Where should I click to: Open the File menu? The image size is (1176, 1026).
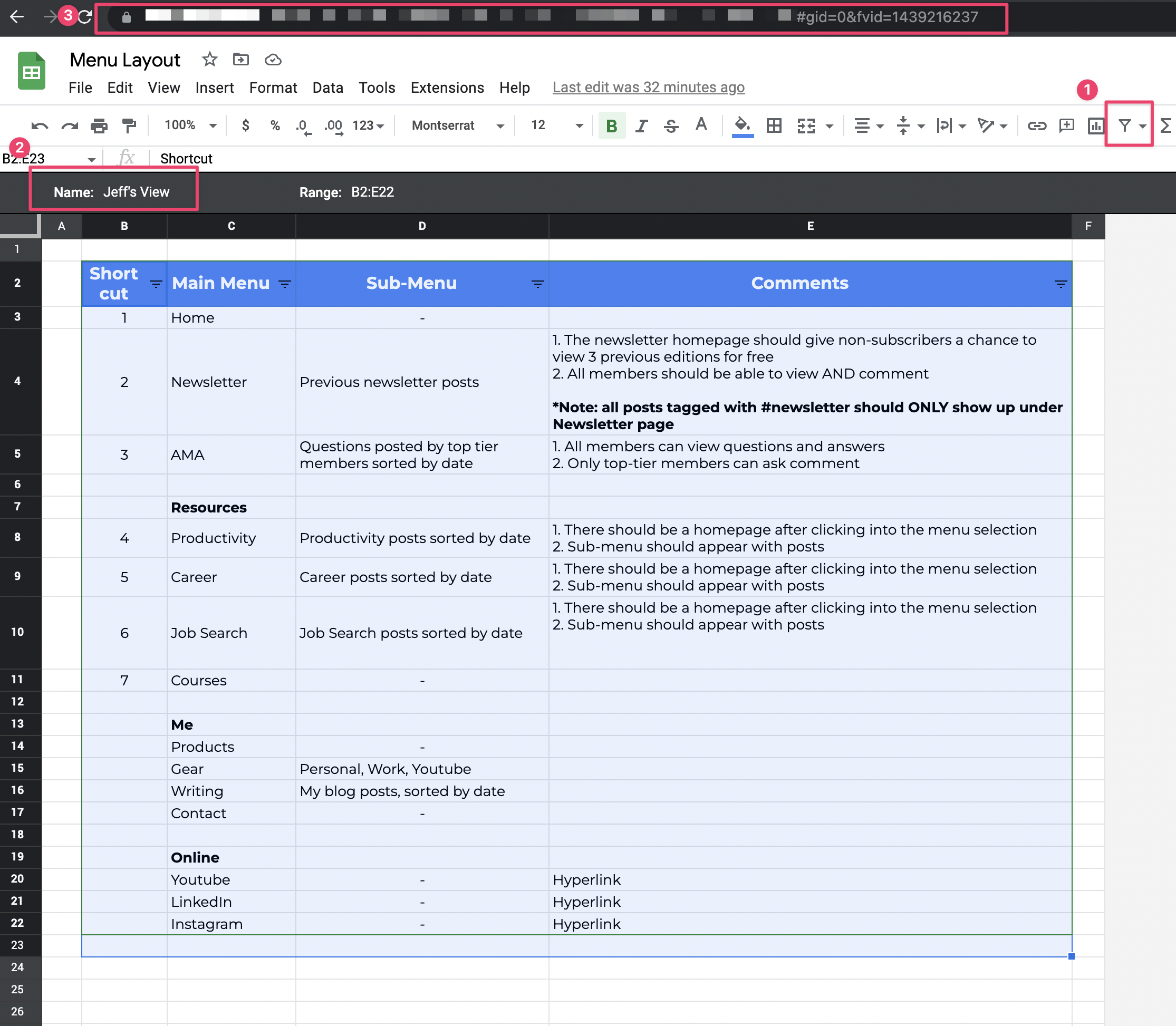tap(80, 88)
